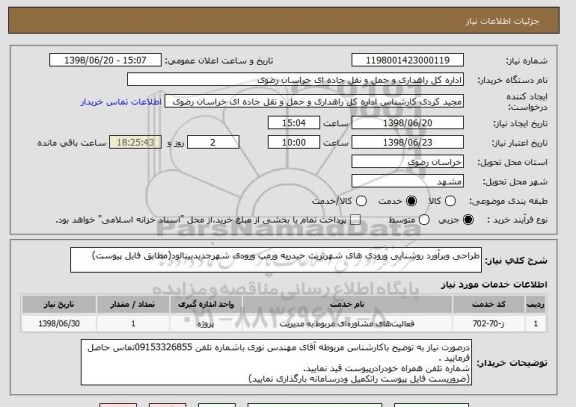Screen dimensions: 576x407
Task: Click the creation time field 15:04
Action: 294,123
